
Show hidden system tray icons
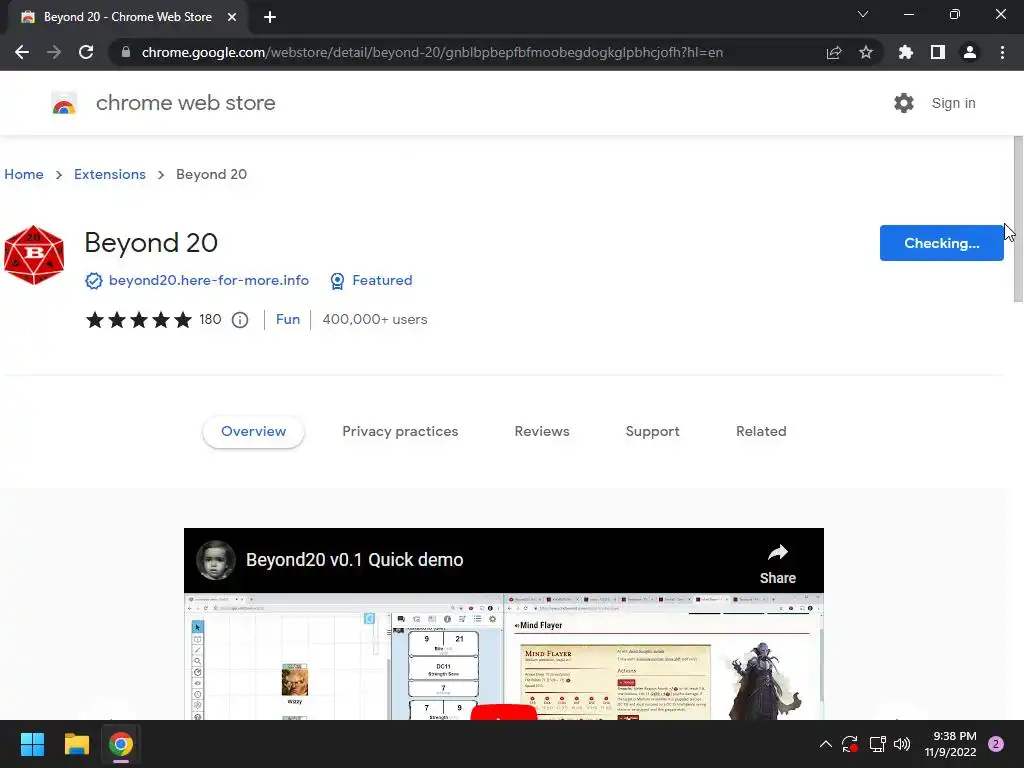click(x=825, y=744)
